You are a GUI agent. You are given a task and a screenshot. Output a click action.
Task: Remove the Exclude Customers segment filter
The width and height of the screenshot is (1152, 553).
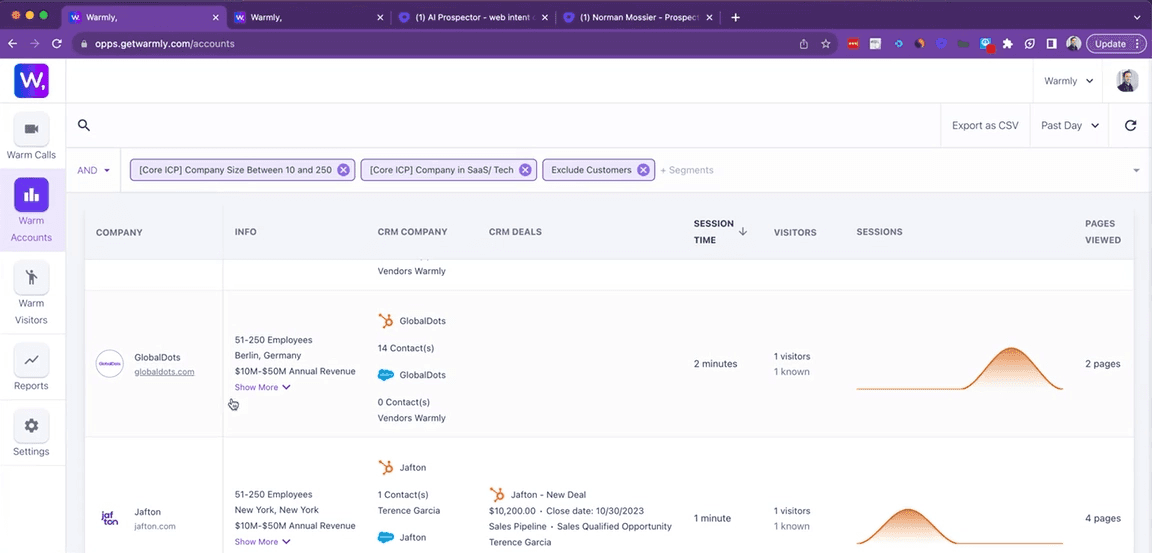tap(643, 170)
